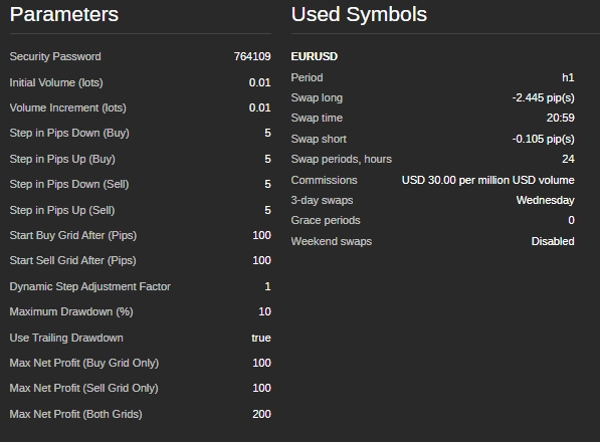Select Max Net Profit (Both Grids) value 200

coord(261,414)
